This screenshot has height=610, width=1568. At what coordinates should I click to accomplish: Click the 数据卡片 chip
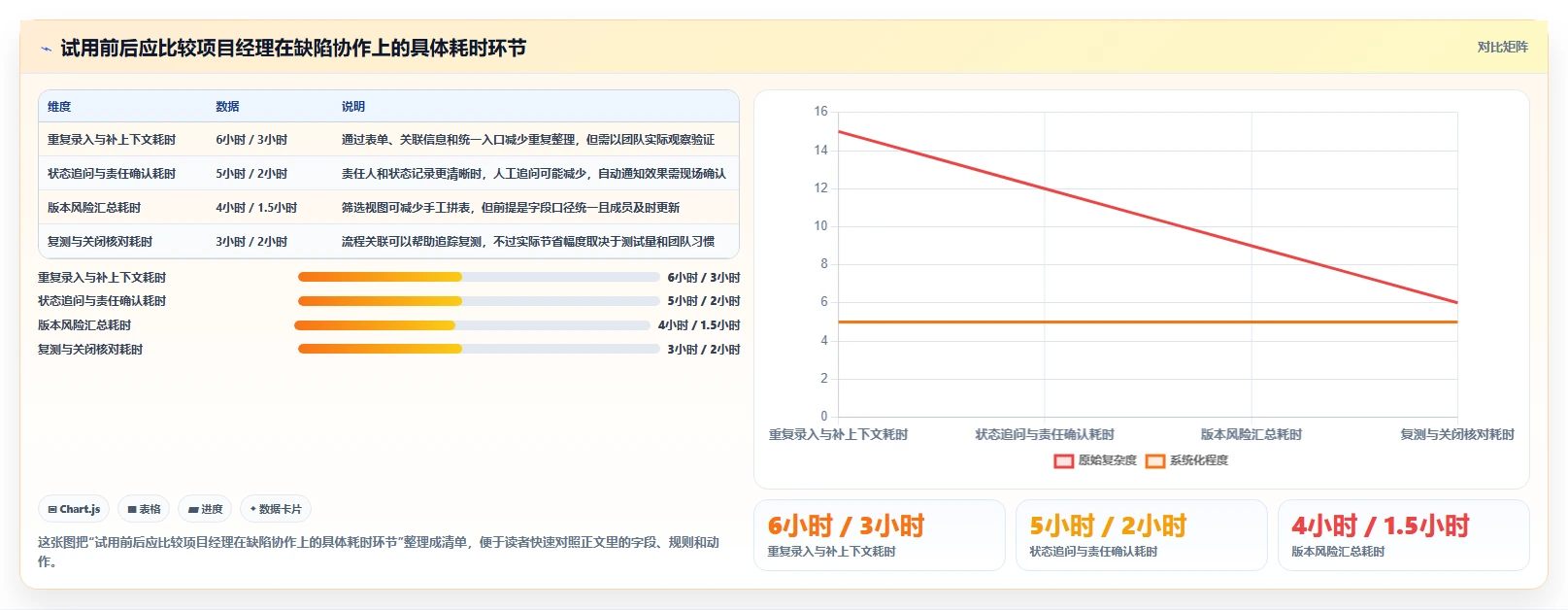[x=276, y=509]
